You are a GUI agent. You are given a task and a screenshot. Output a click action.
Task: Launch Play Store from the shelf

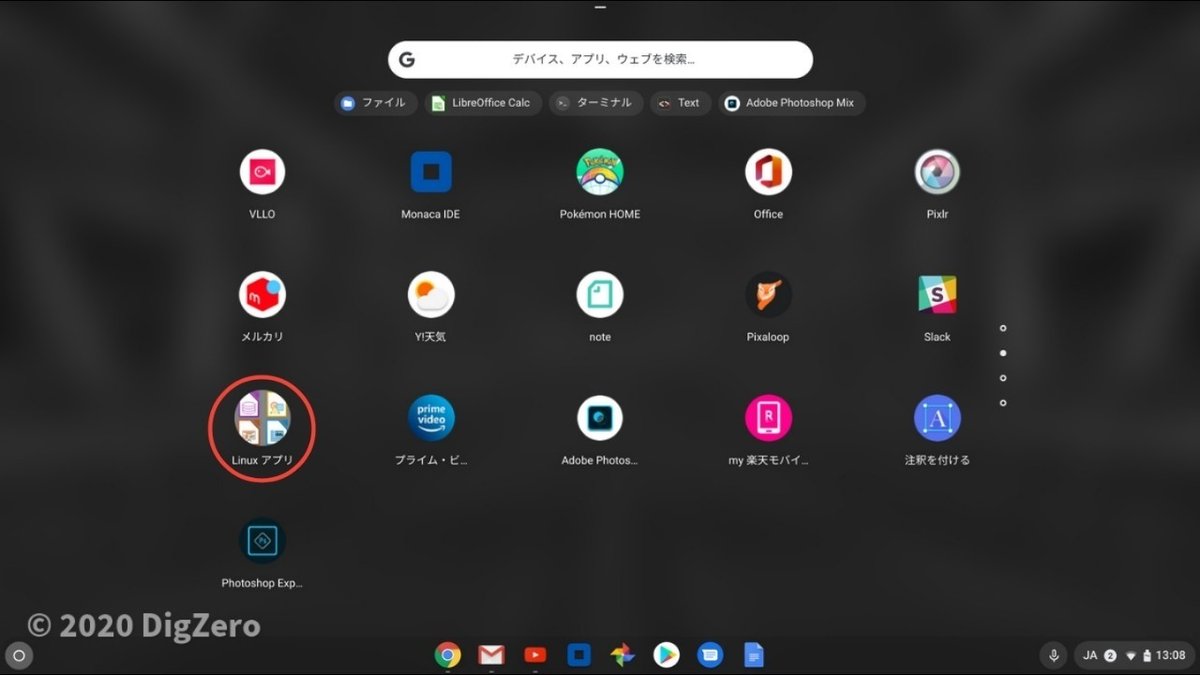pyautogui.click(x=666, y=655)
